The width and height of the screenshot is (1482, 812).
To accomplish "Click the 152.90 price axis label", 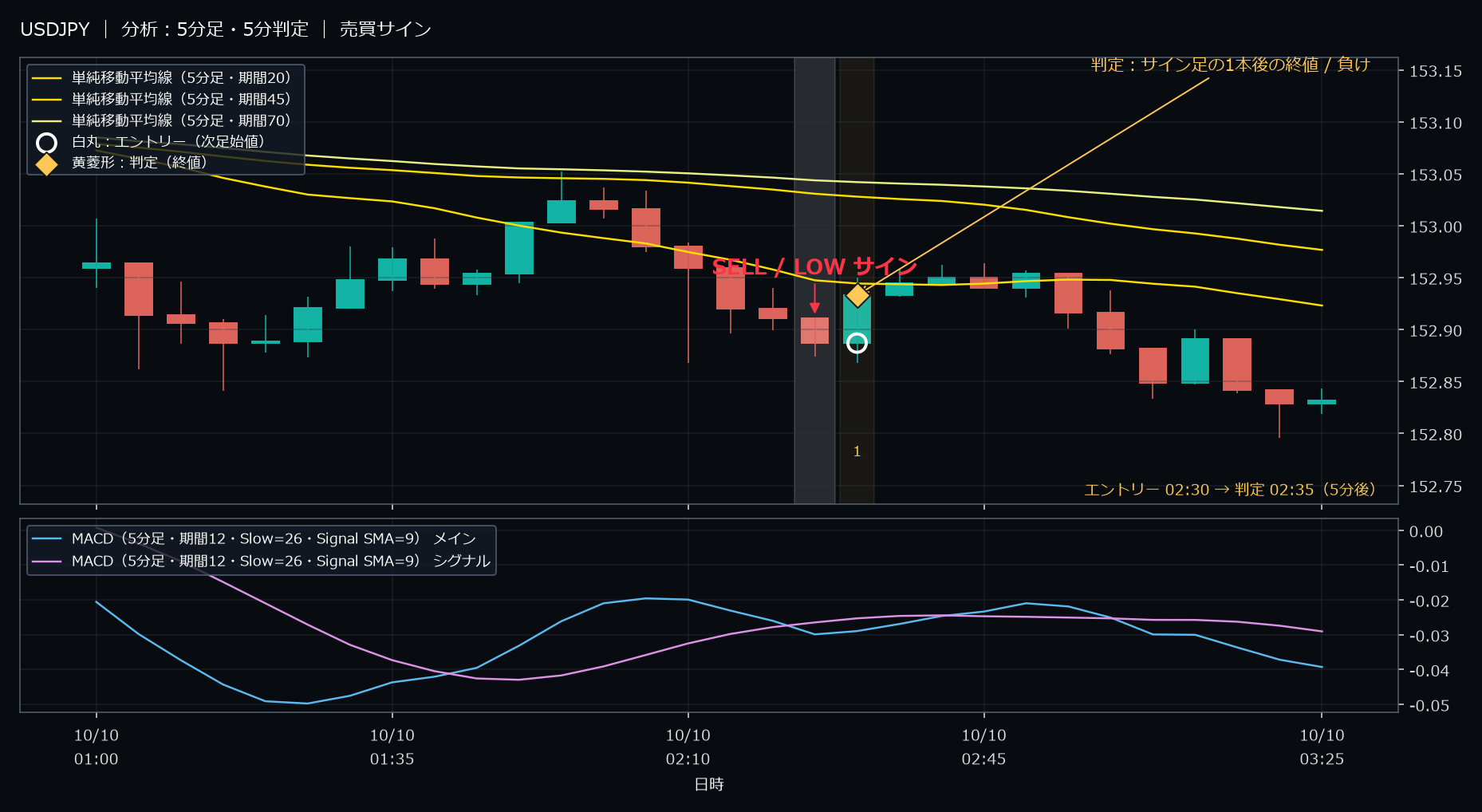I will (x=1436, y=331).
